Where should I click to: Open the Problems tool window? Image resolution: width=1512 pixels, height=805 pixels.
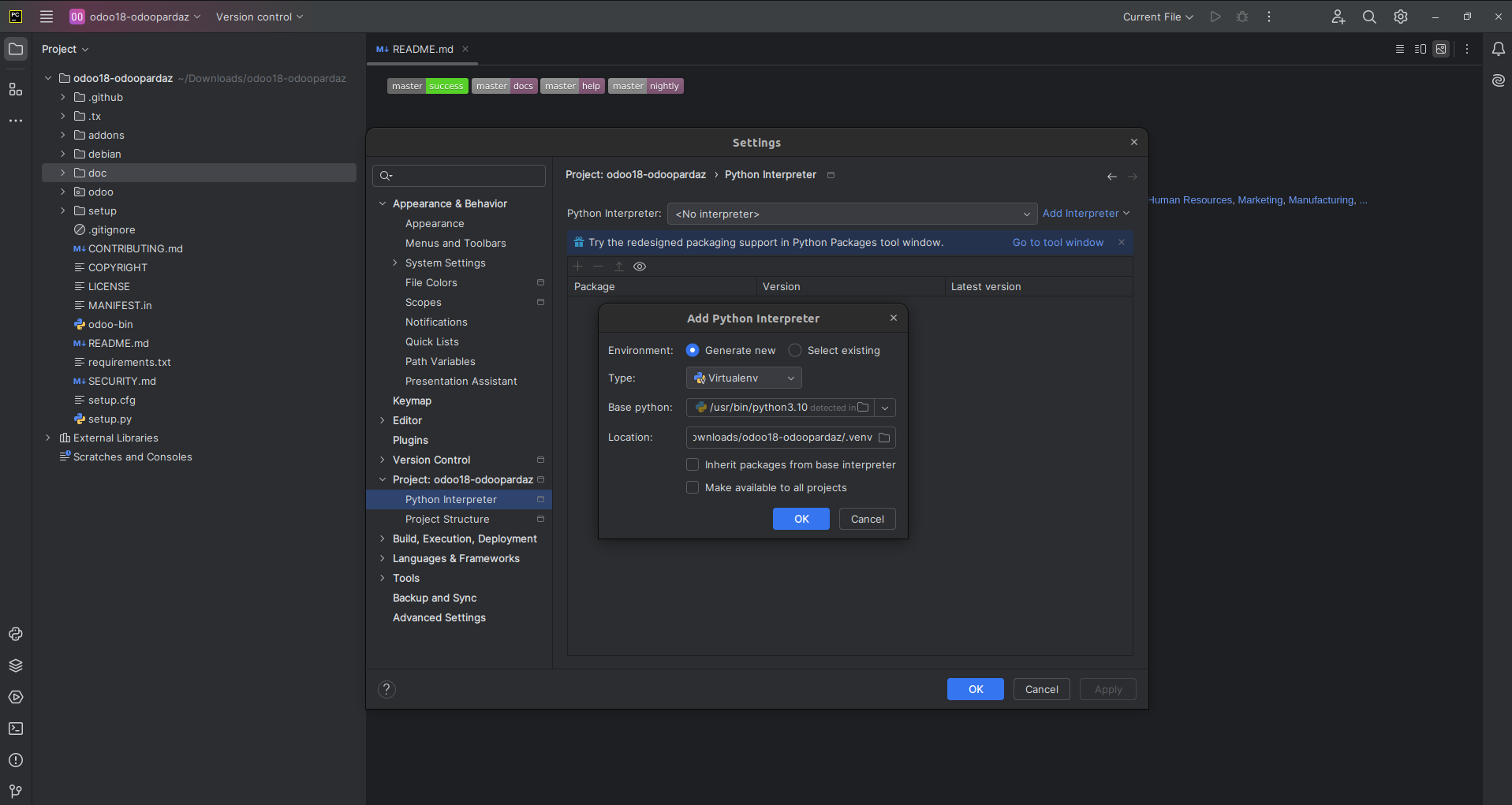pyautogui.click(x=16, y=760)
